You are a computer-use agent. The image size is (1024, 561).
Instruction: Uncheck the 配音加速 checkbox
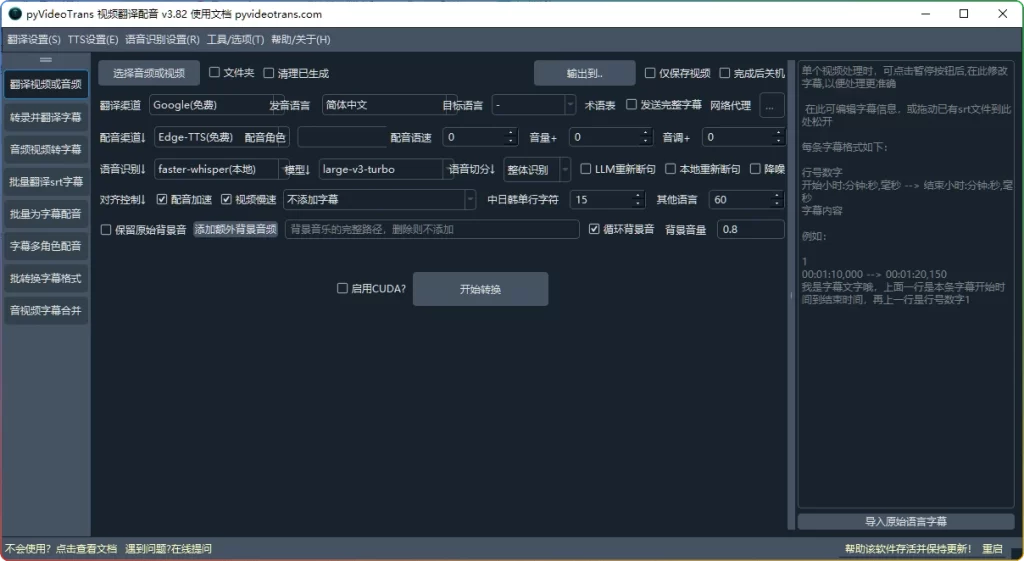pos(163,200)
